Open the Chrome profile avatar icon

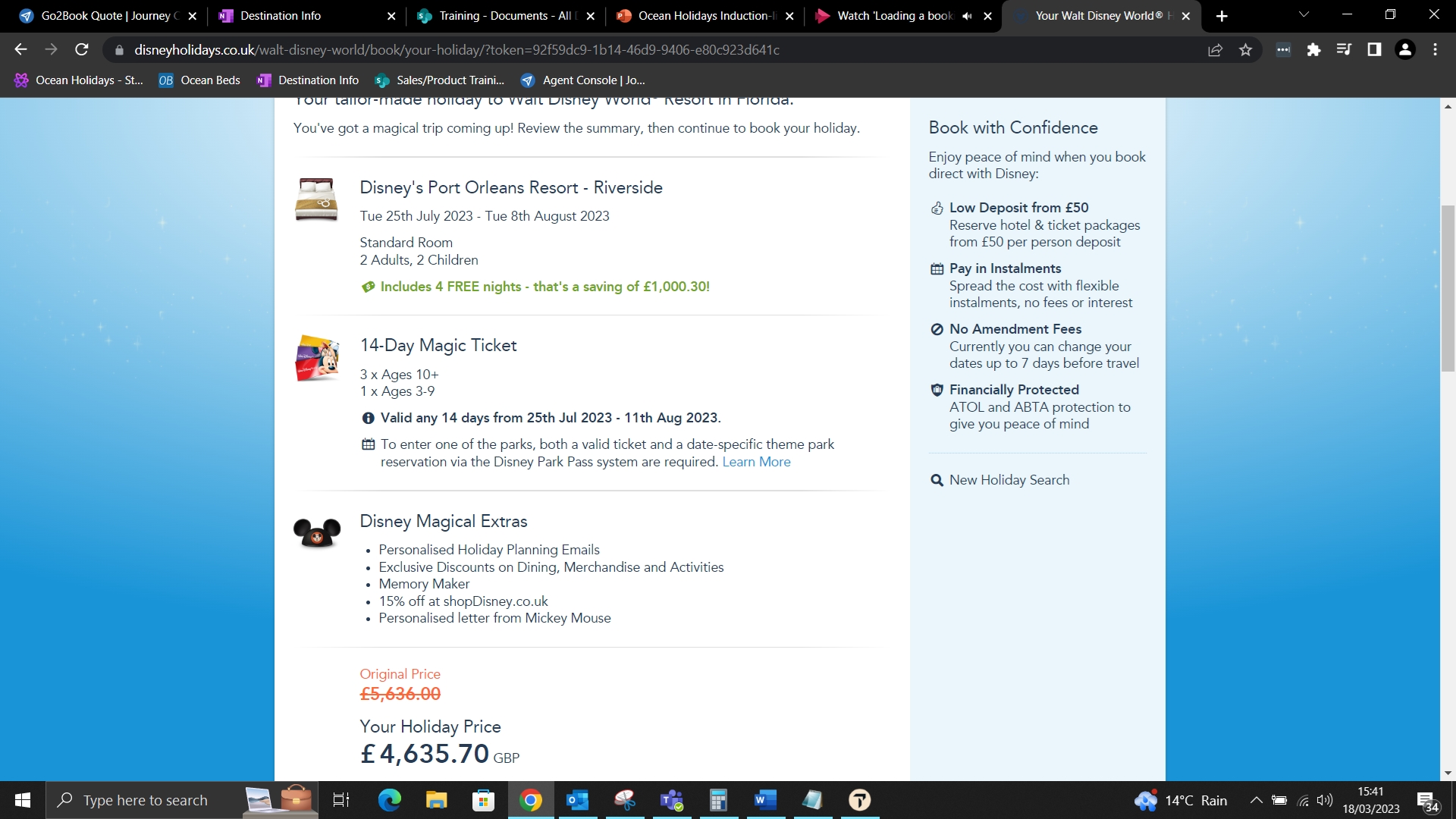tap(1405, 50)
